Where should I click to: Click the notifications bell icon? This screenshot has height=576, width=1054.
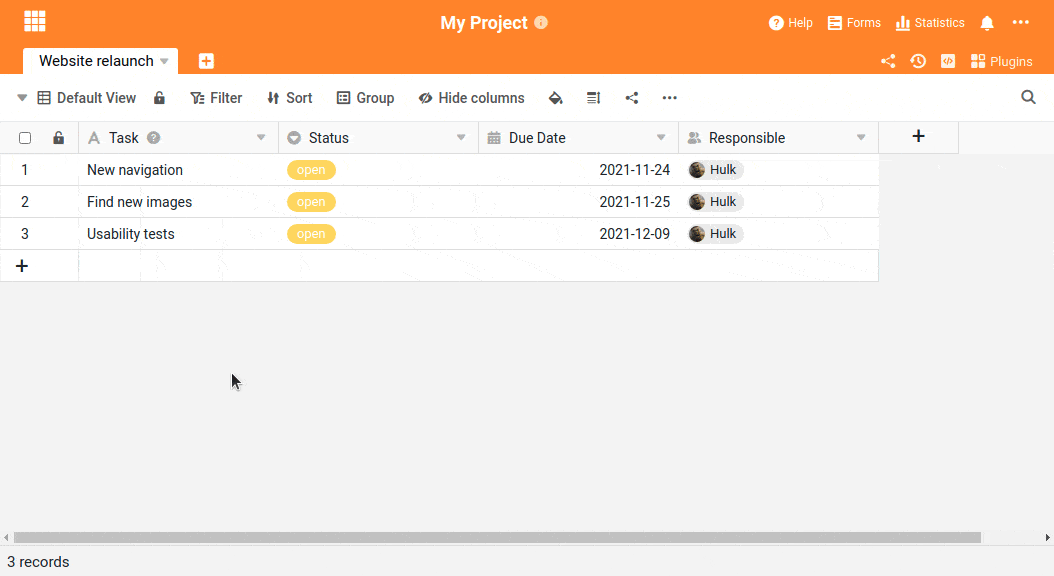pyautogui.click(x=987, y=23)
